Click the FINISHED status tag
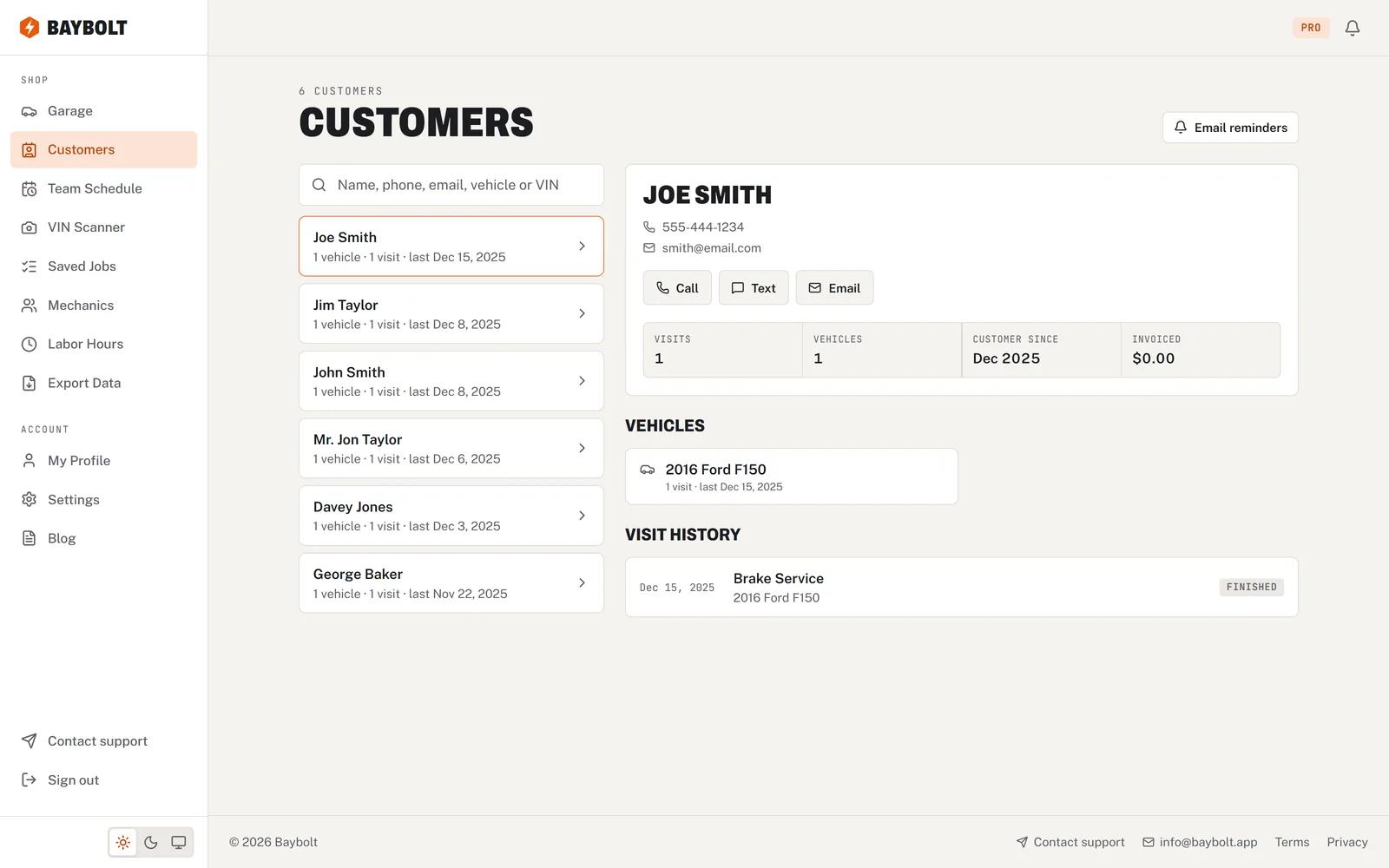Screen dimensions: 1389x868 click(1252, 588)
